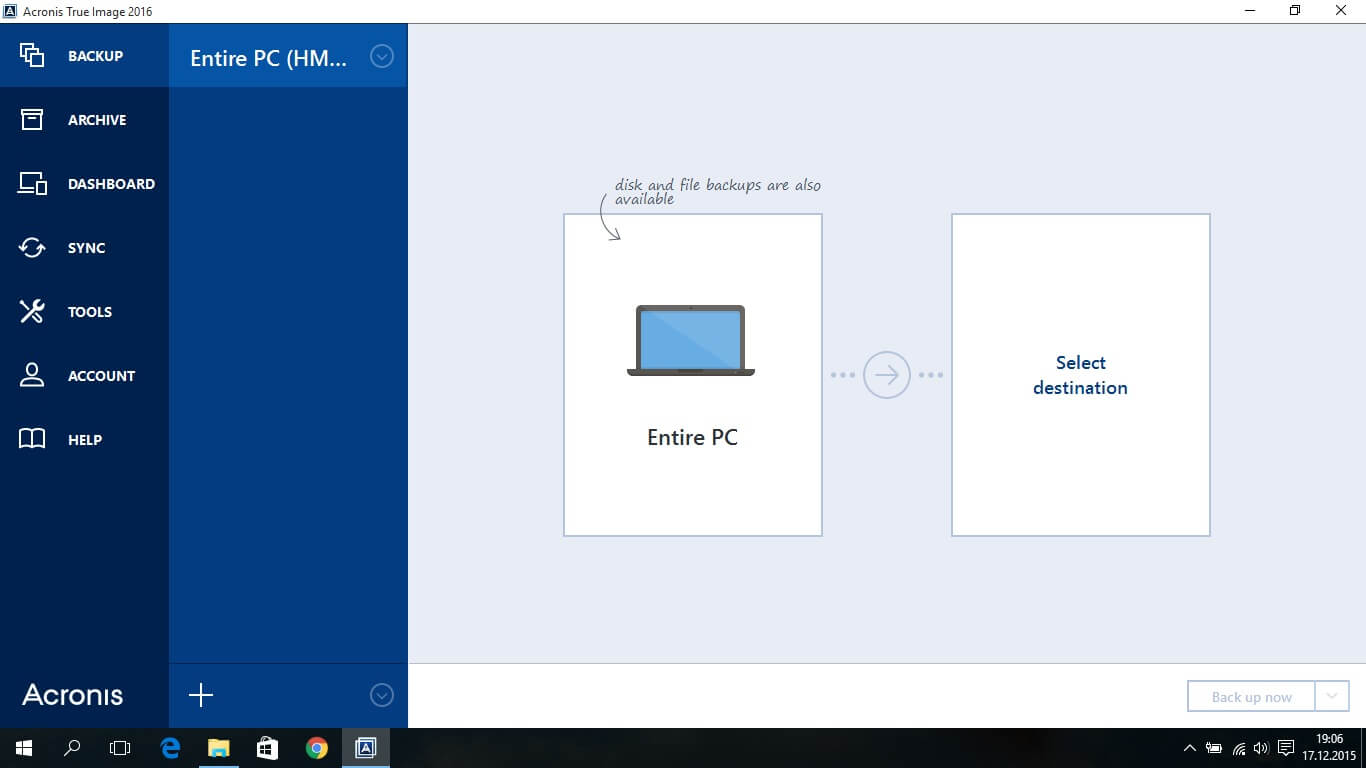Screen dimensions: 1366x768
Task: Expand the Entire PC backup chevron menu
Action: point(382,57)
